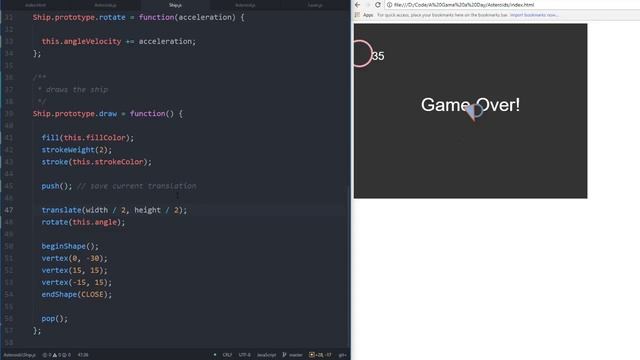Change grammar from JavaScript in status bar
Screen dimensions: 640x360
266,355
